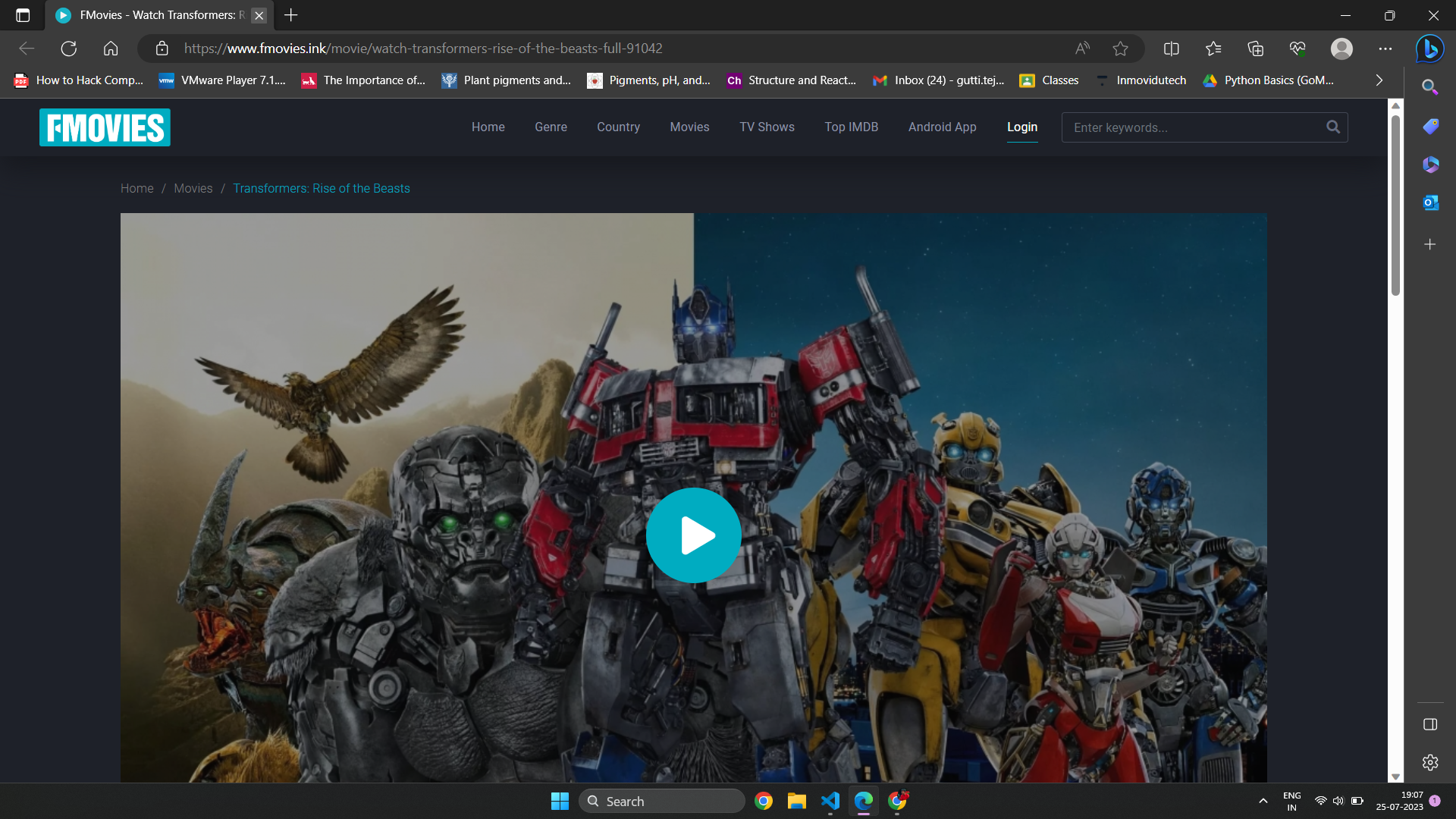Image resolution: width=1456 pixels, height=819 pixels.
Task: Close the FMovies tab
Action: [x=259, y=15]
